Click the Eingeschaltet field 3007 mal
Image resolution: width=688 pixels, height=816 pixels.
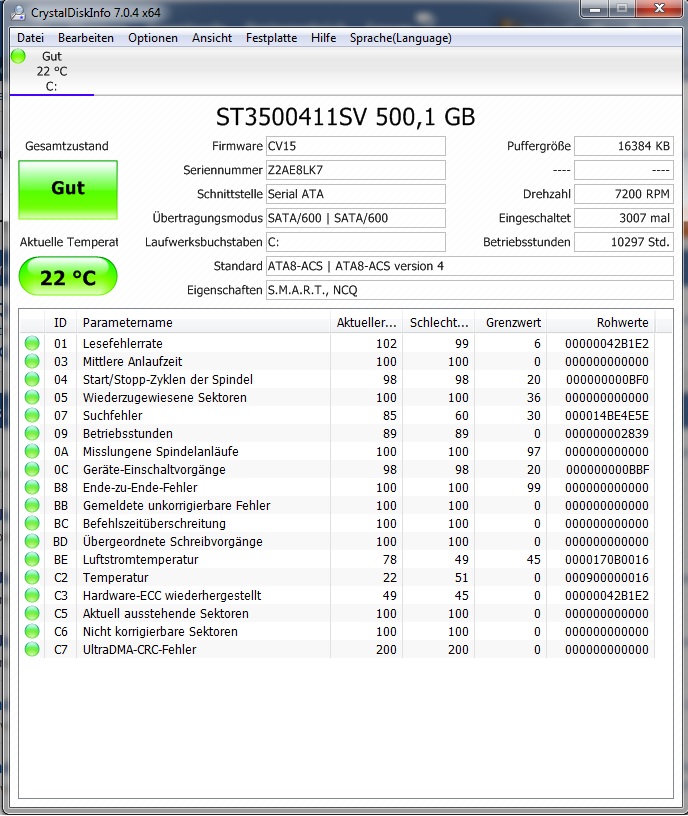point(624,218)
